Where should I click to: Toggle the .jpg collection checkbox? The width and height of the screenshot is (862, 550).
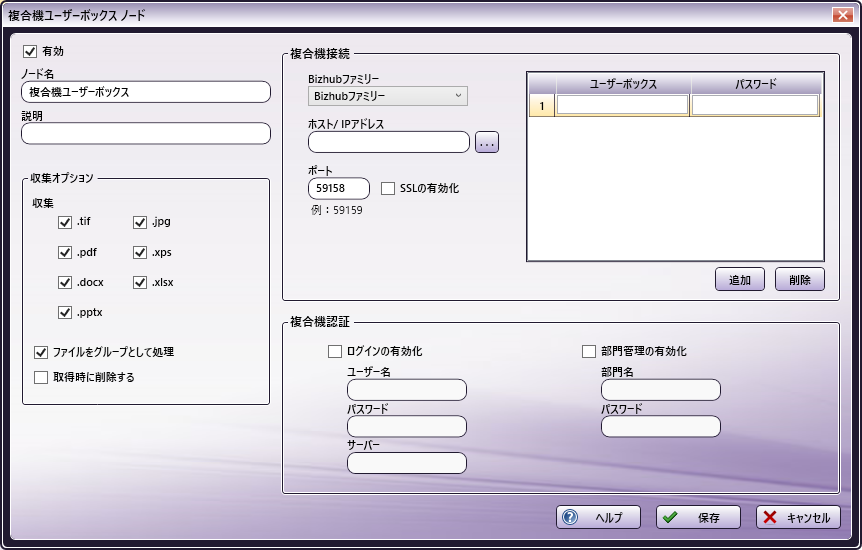tap(140, 222)
